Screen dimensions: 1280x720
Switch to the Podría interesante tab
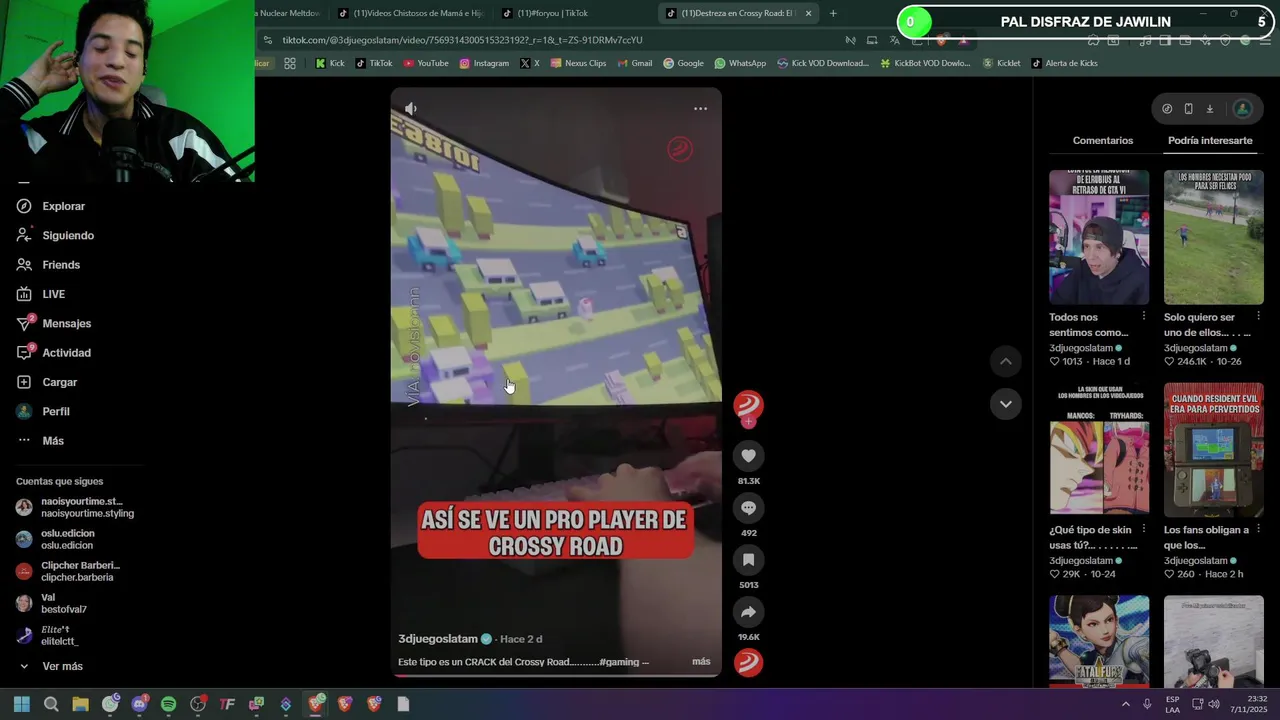click(x=1210, y=141)
